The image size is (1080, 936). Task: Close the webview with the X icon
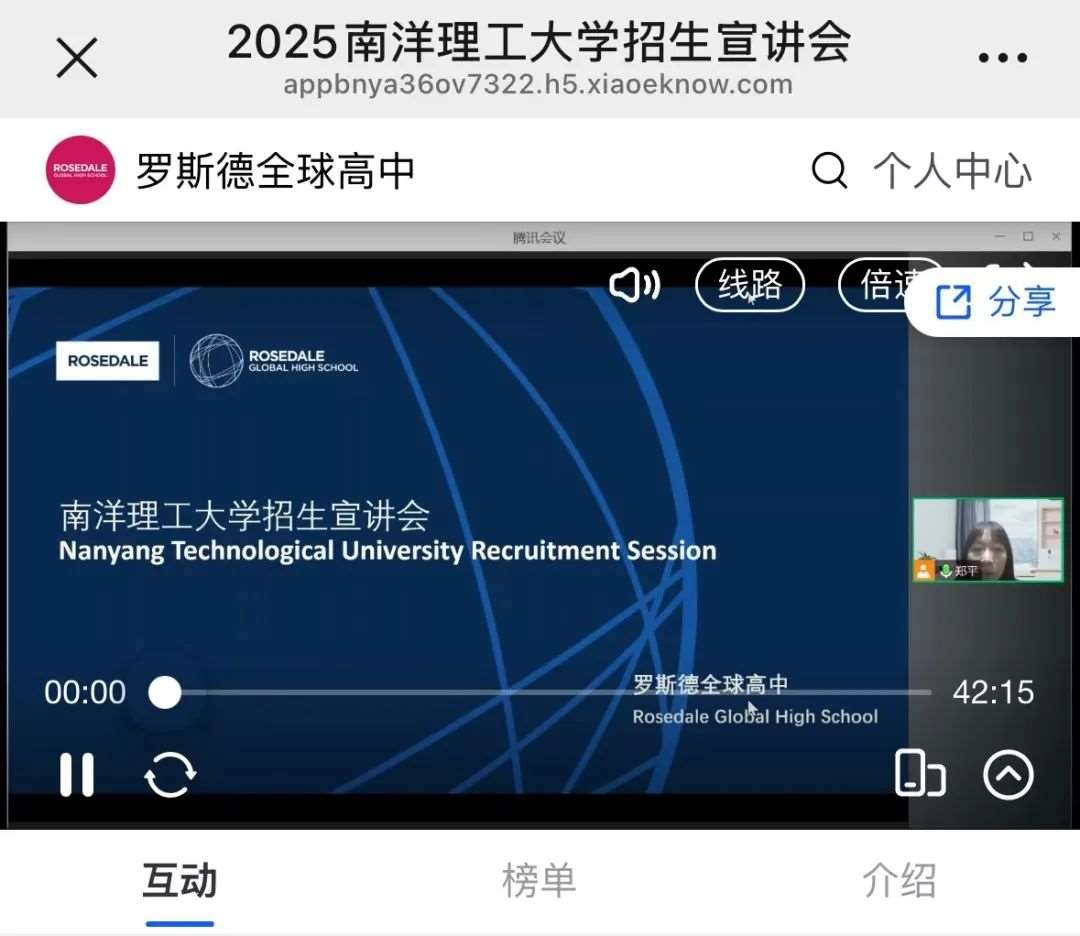[x=76, y=58]
